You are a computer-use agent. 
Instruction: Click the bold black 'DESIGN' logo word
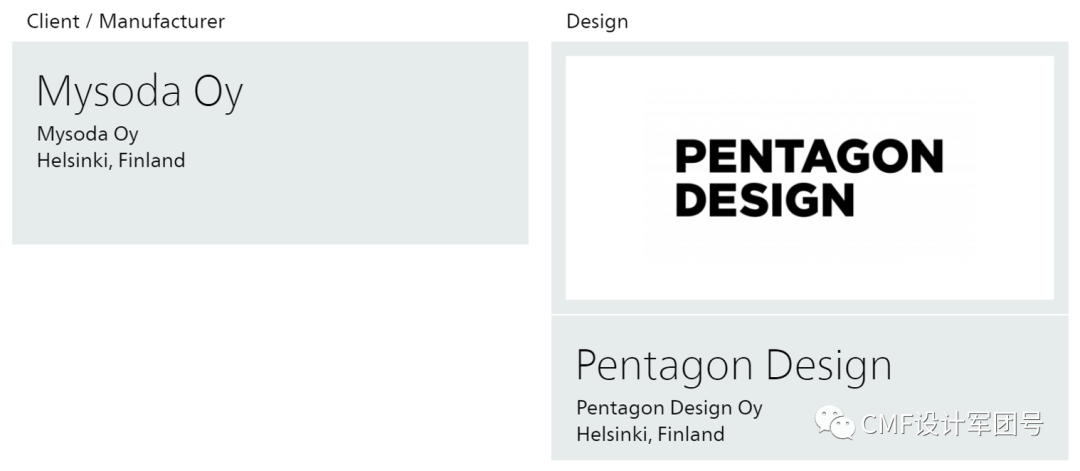point(765,199)
